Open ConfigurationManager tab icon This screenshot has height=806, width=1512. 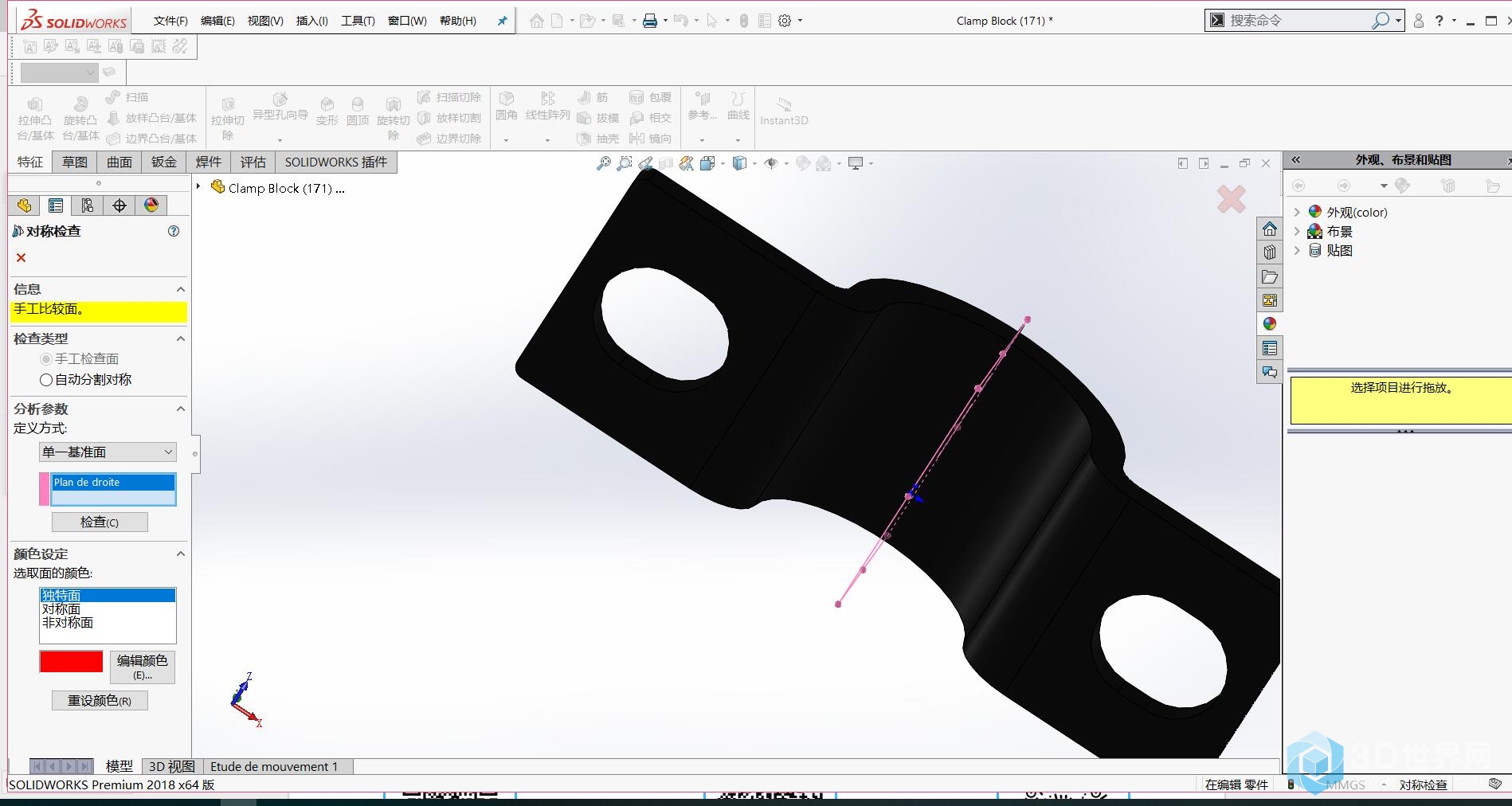click(88, 205)
